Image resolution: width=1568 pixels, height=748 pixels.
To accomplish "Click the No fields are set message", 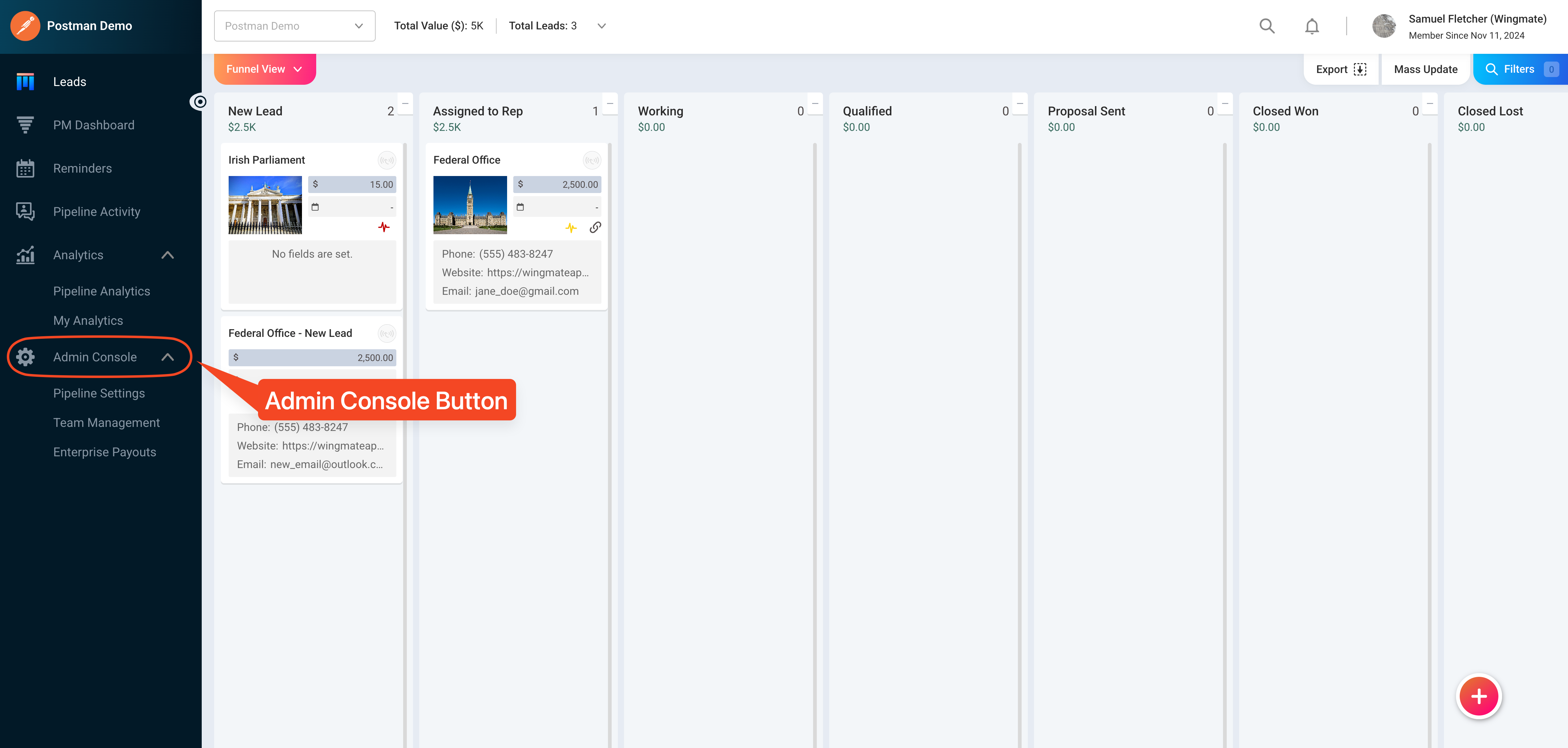I will (x=312, y=254).
